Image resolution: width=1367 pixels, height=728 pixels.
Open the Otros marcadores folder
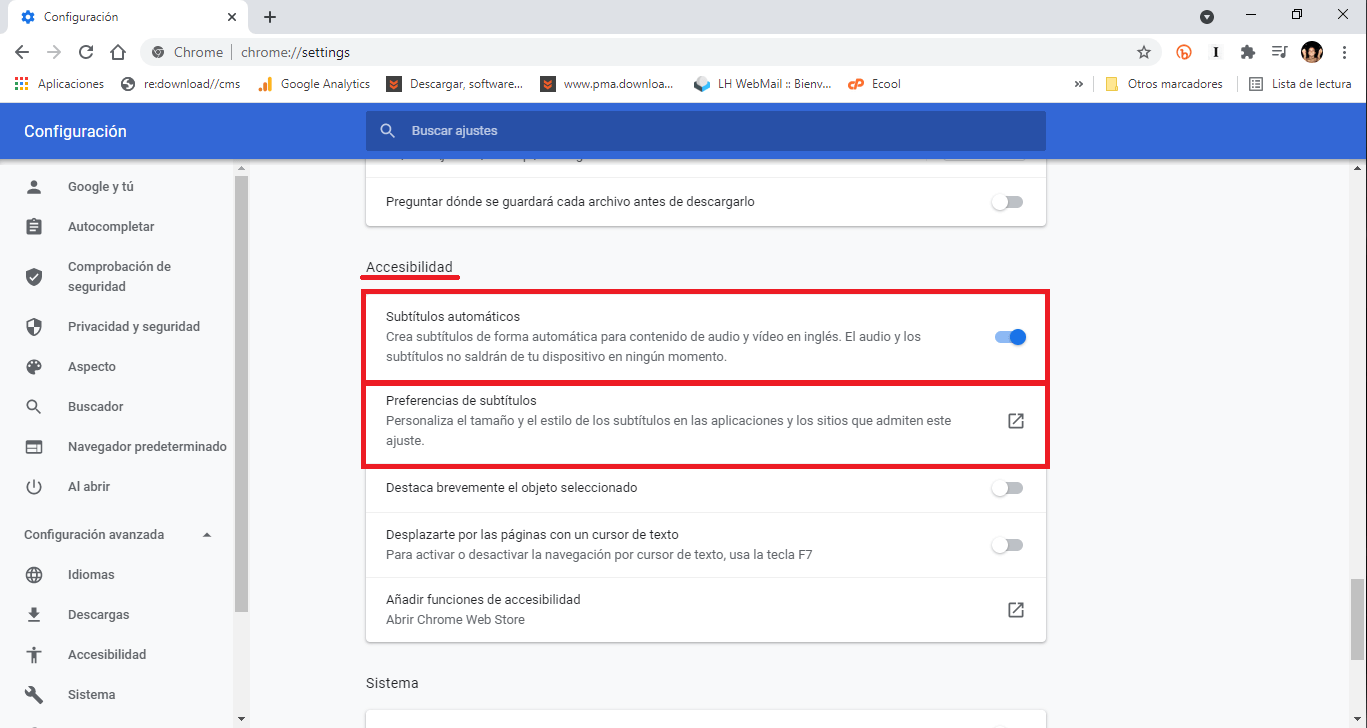pyautogui.click(x=1164, y=84)
